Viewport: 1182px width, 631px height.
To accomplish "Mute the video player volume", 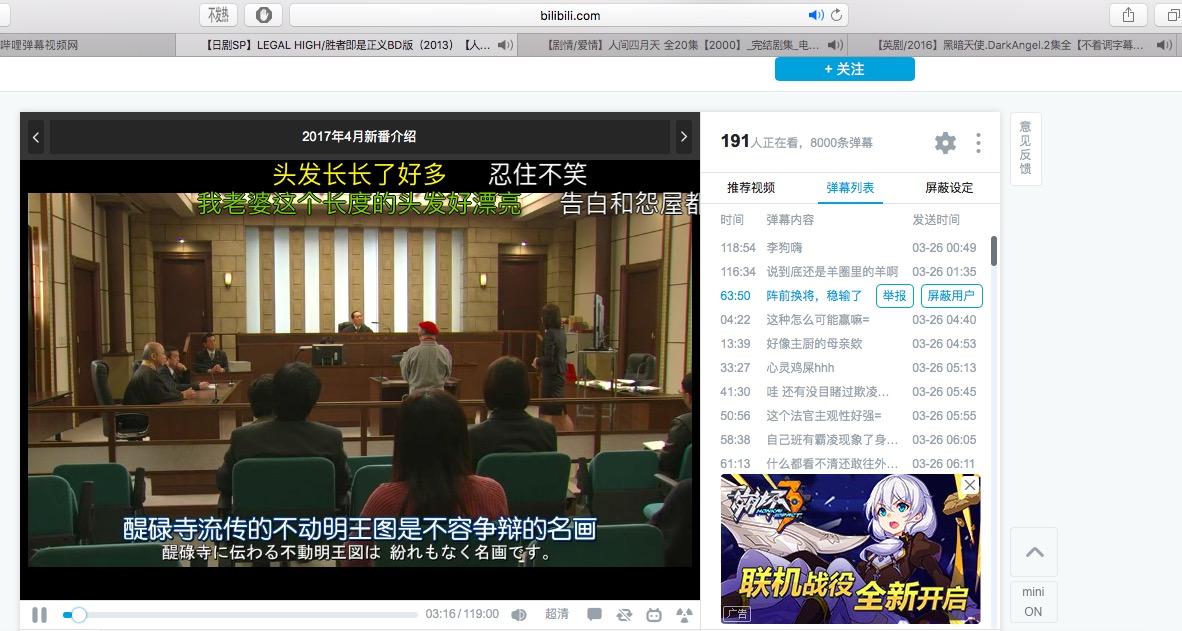I will click(x=519, y=615).
